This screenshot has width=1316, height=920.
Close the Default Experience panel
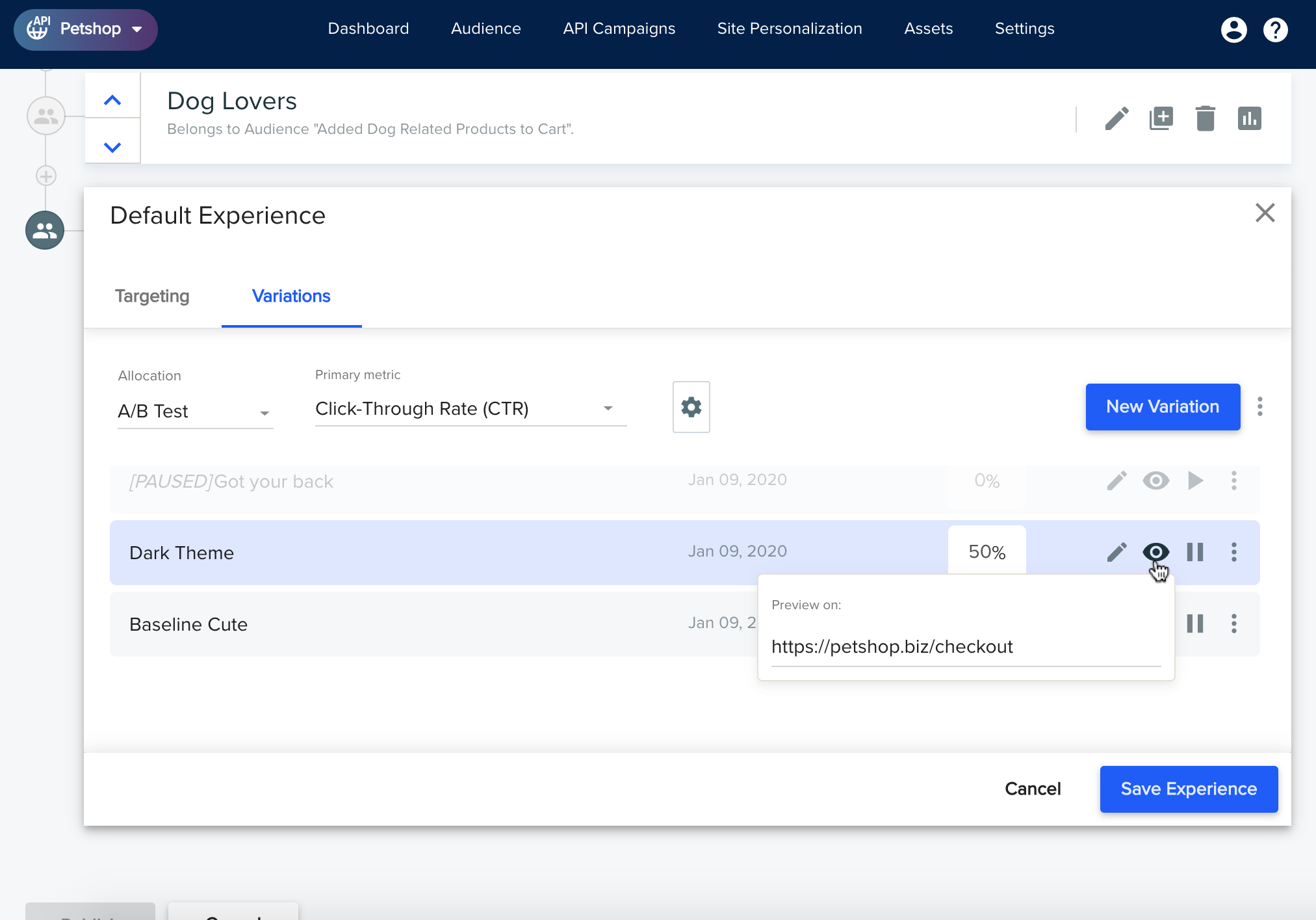pyautogui.click(x=1265, y=213)
